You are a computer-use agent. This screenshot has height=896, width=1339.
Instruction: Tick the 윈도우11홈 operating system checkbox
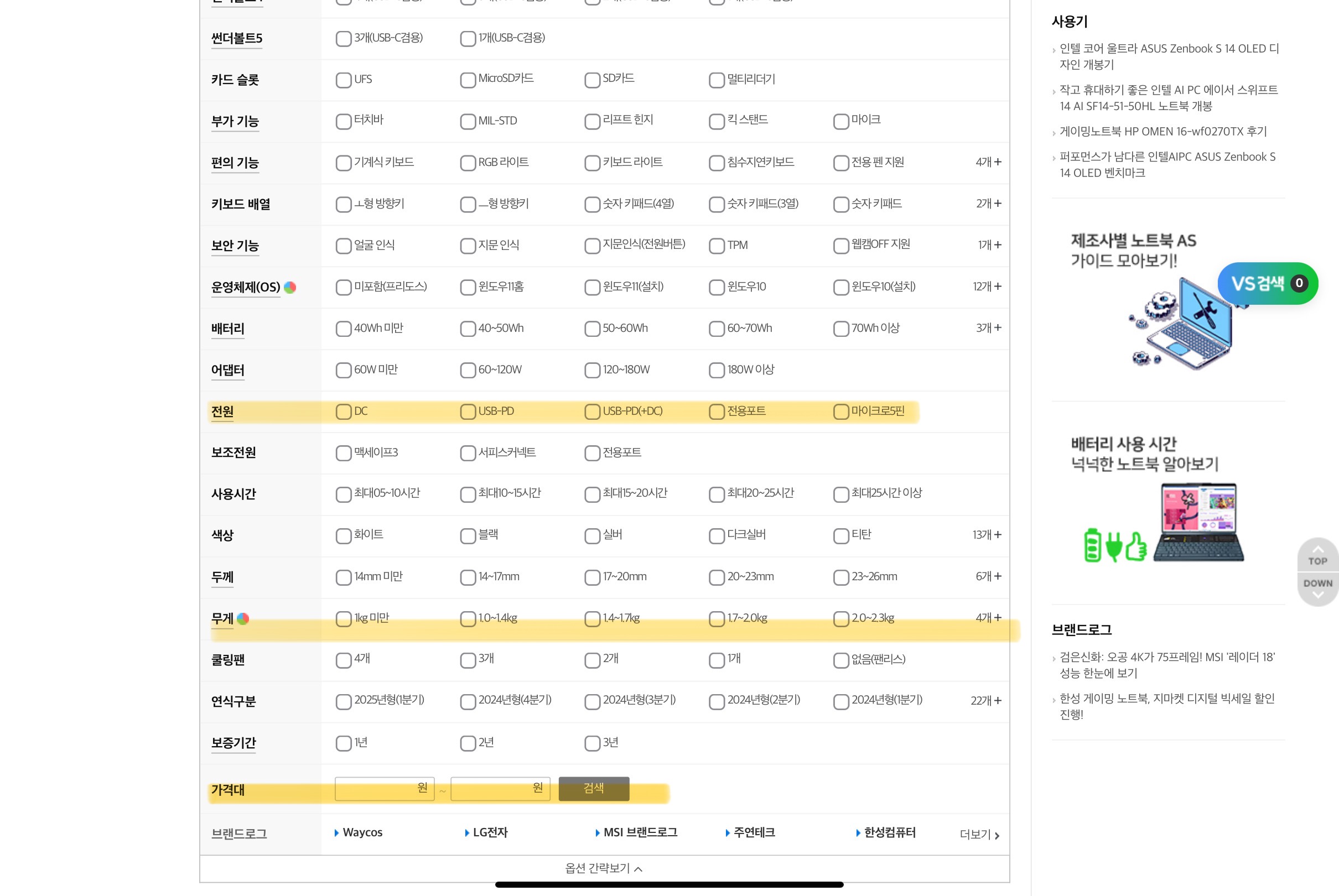[x=468, y=287]
